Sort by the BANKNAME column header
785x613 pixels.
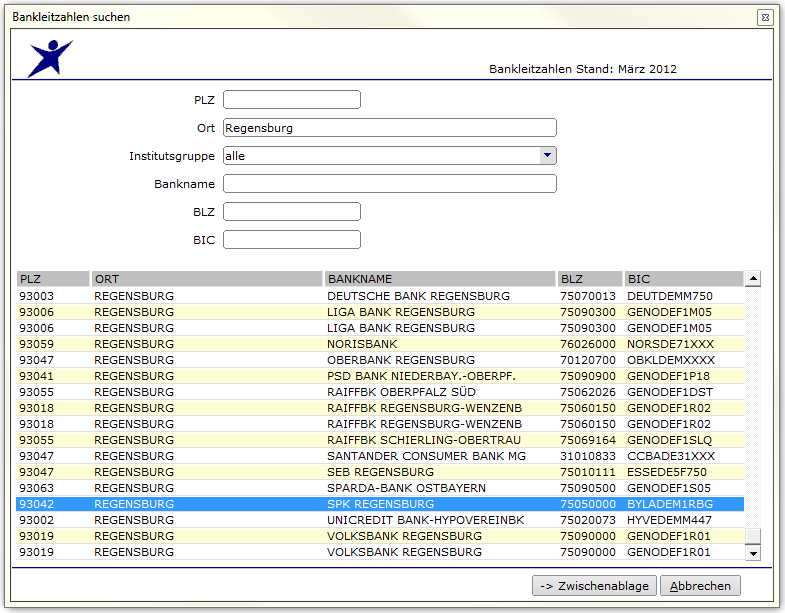[x=439, y=279]
